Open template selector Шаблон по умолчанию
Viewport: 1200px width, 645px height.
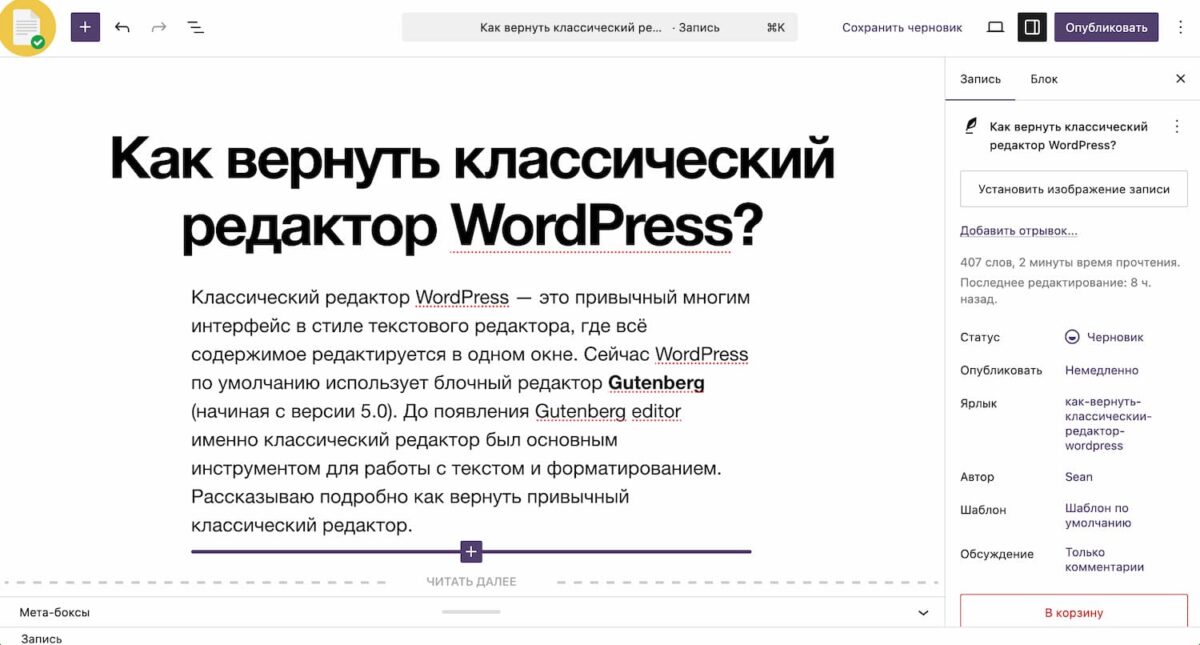click(1097, 515)
